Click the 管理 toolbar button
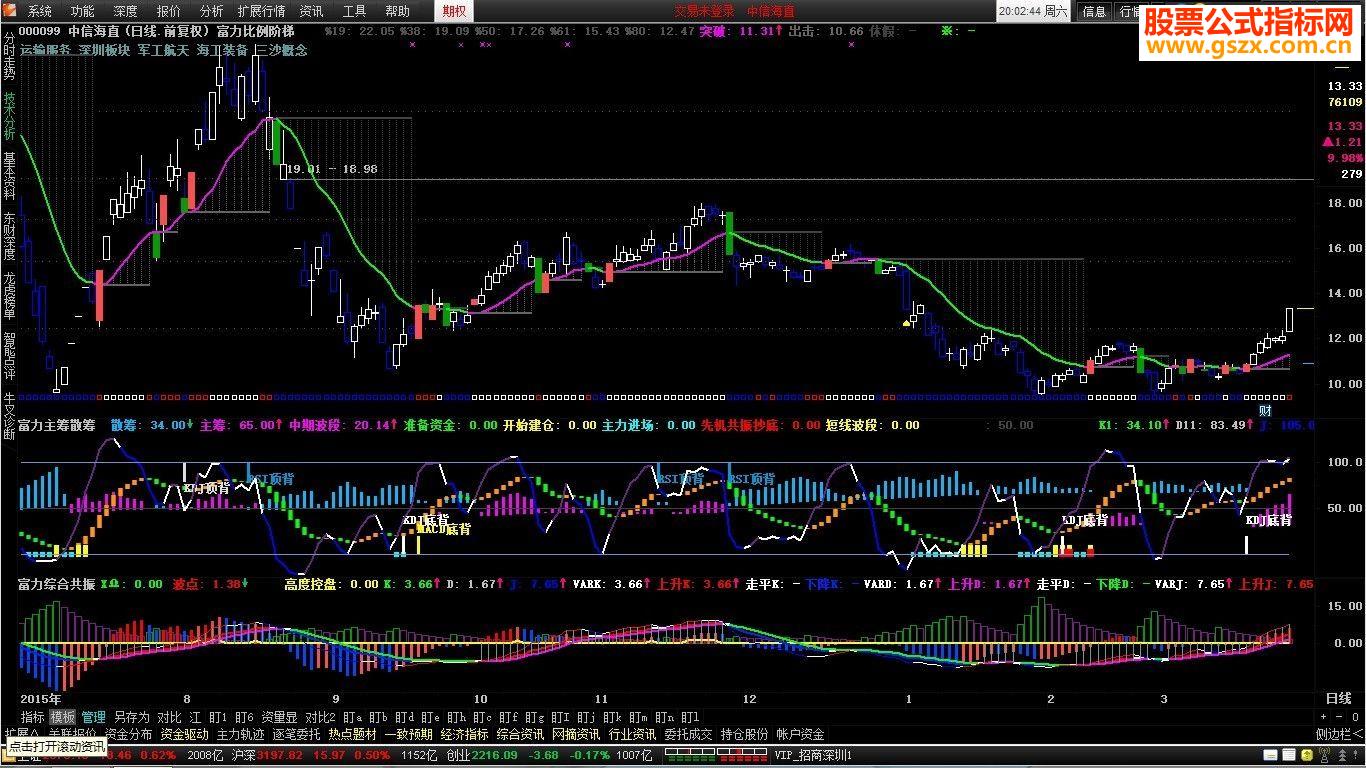1366x768 pixels. point(93,717)
